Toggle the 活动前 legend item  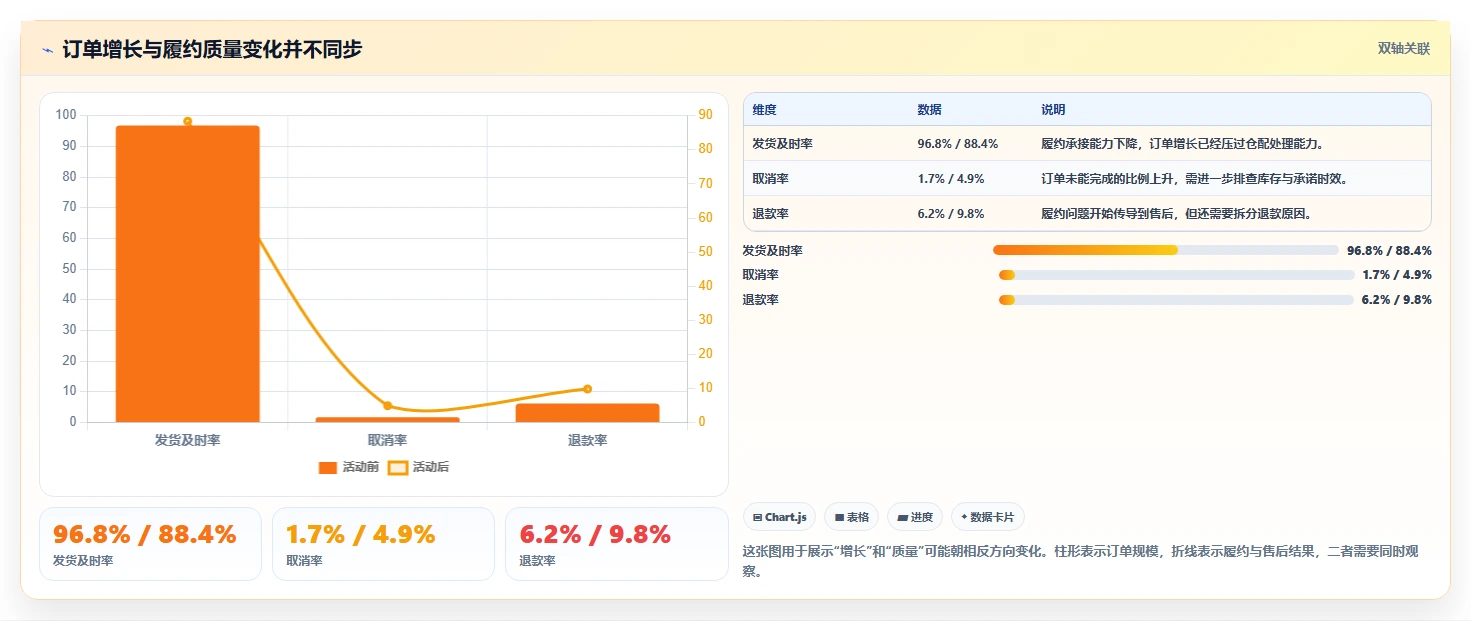coord(348,467)
